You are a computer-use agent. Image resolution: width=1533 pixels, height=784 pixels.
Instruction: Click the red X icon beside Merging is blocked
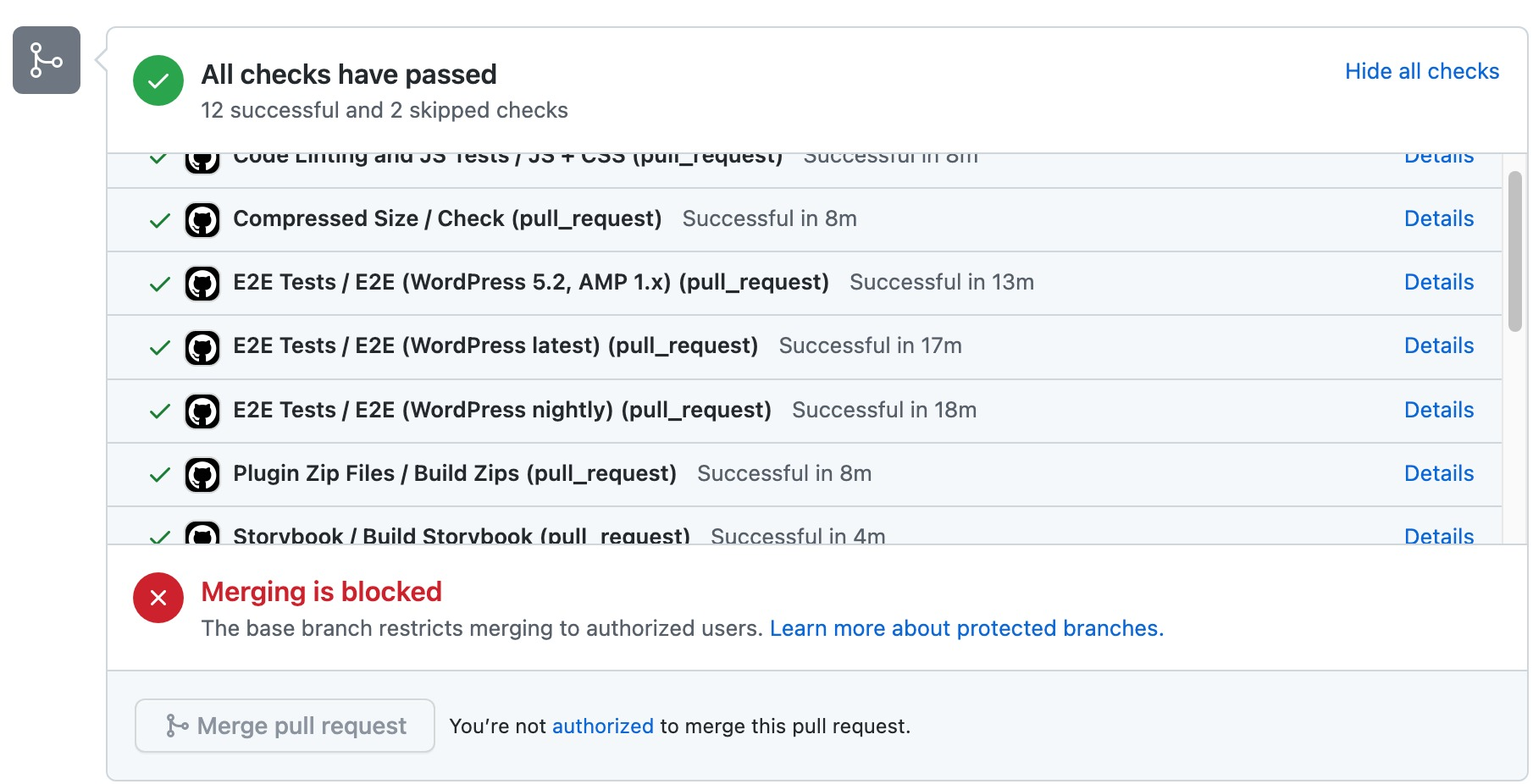(x=158, y=598)
